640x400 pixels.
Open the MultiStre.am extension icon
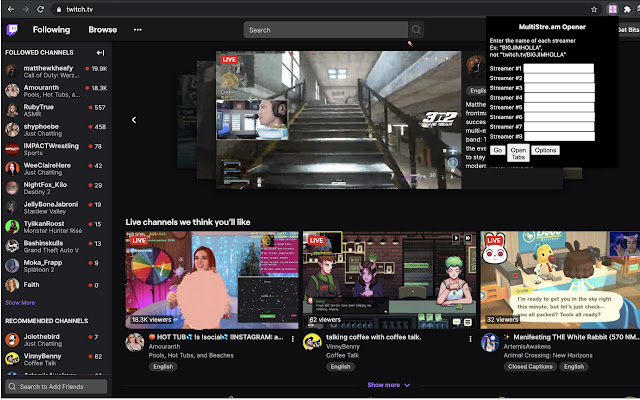(x=612, y=9)
